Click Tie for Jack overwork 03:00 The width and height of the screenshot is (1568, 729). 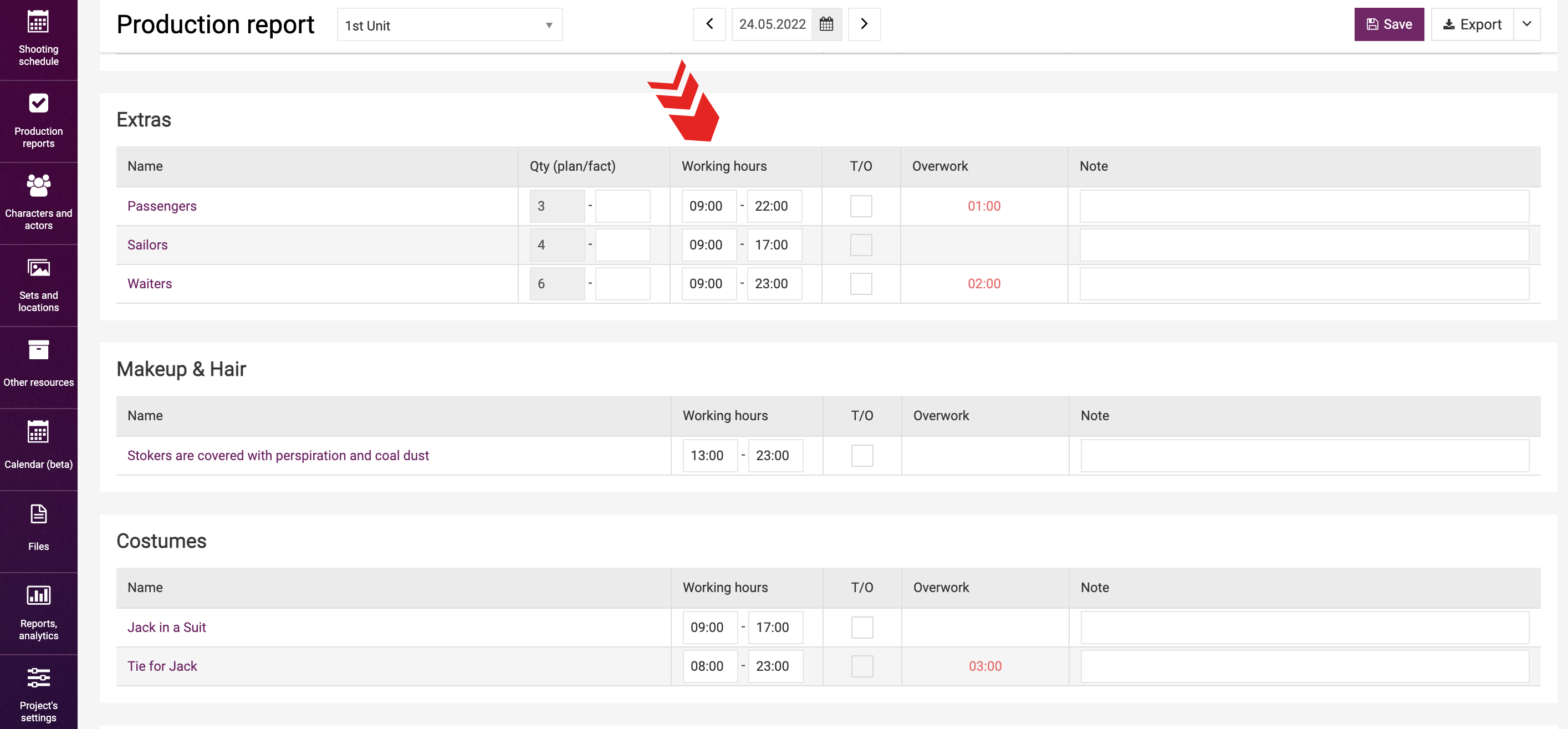pyautogui.click(x=985, y=666)
